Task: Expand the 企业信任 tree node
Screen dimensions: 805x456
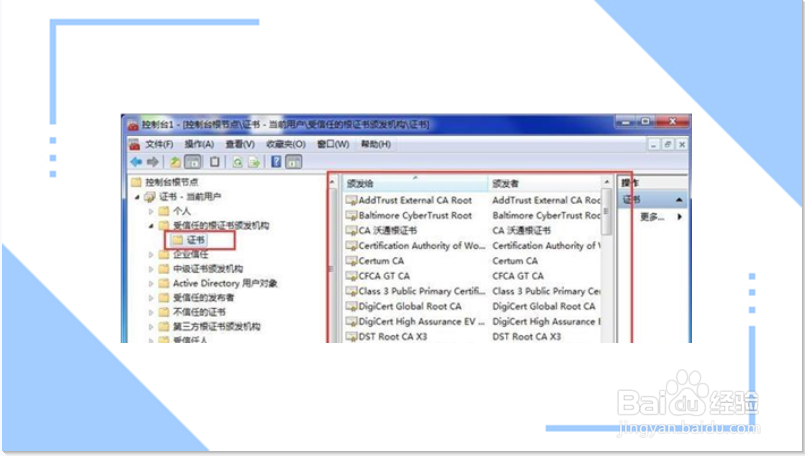Action: [x=151, y=254]
